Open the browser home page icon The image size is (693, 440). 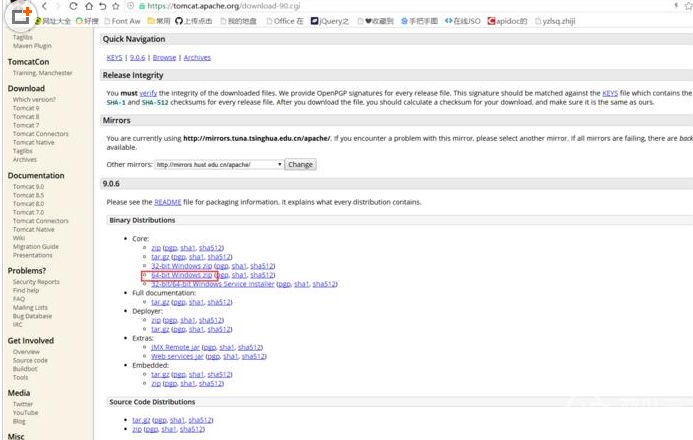click(89, 6)
